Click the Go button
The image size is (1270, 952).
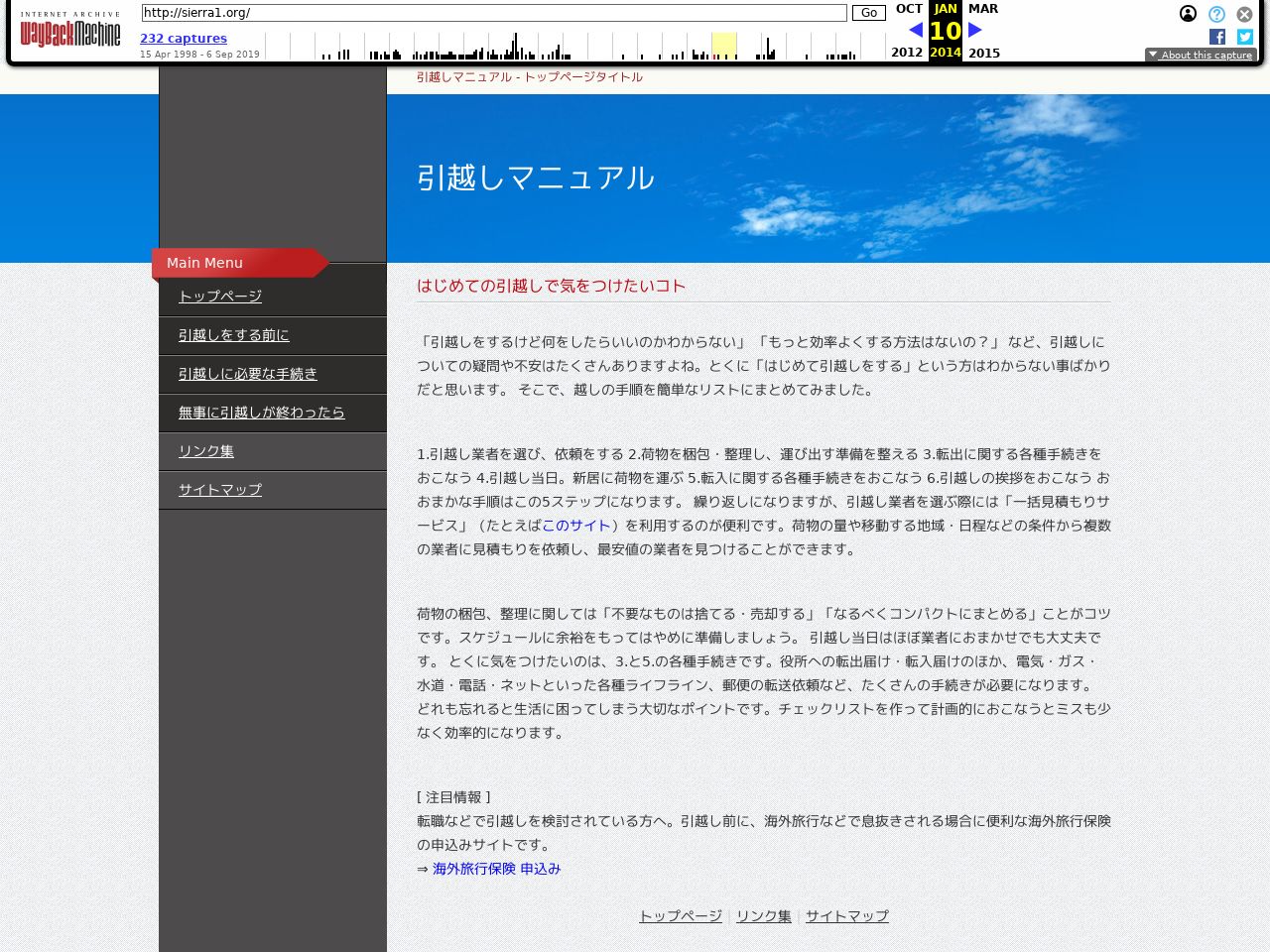[868, 13]
